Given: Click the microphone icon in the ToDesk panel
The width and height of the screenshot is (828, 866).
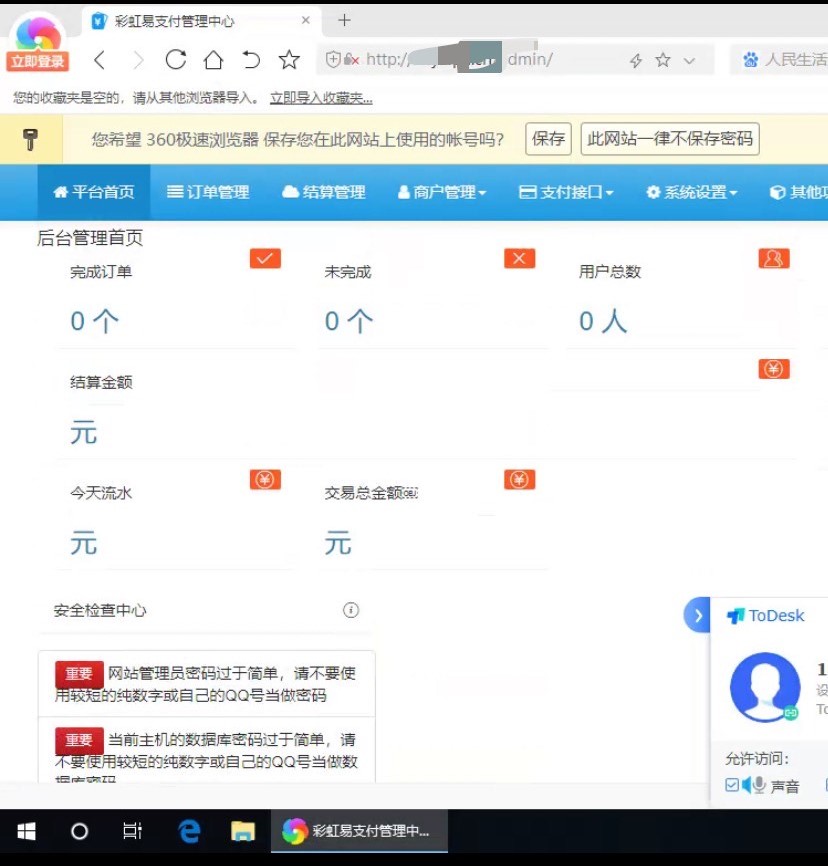Looking at the screenshot, I should coord(757,785).
